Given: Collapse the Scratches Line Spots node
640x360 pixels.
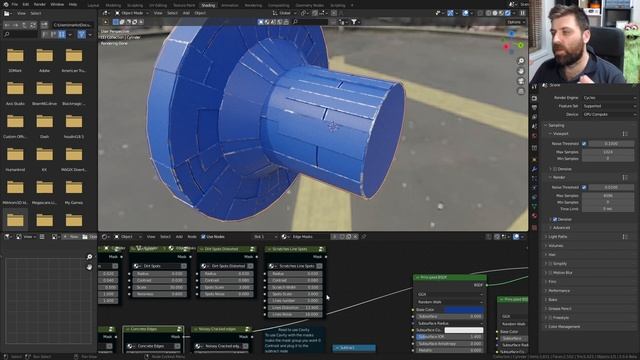Looking at the screenshot, I should (269, 249).
